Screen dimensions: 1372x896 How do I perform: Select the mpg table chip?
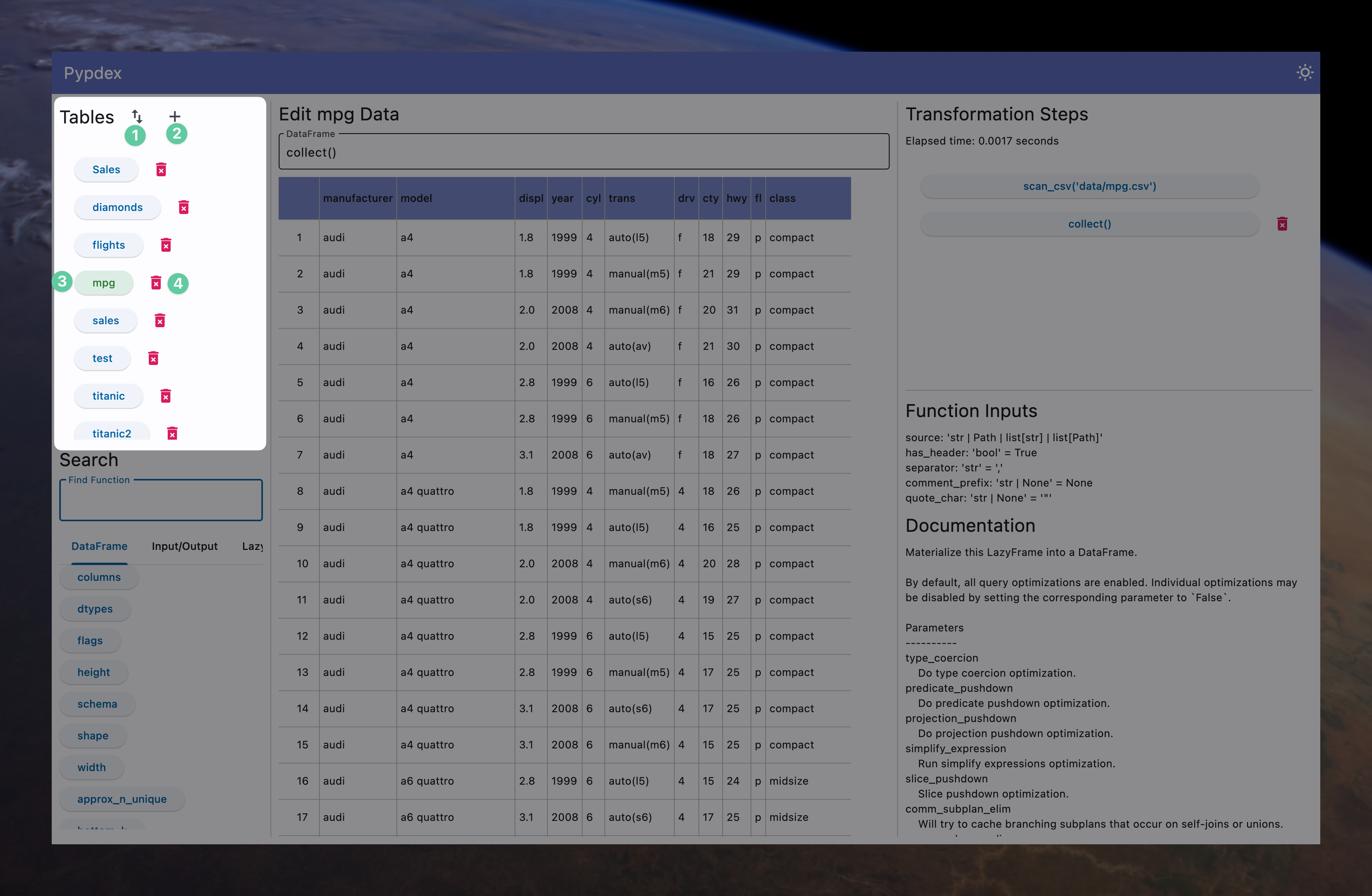(104, 283)
